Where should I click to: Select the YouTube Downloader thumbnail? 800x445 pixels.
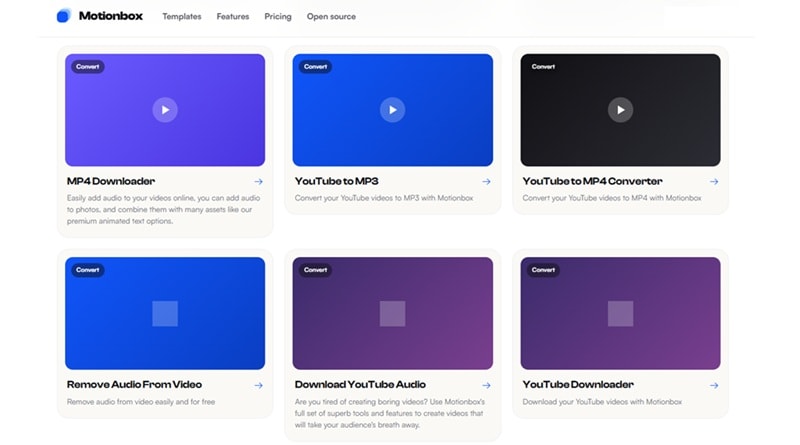[620, 313]
